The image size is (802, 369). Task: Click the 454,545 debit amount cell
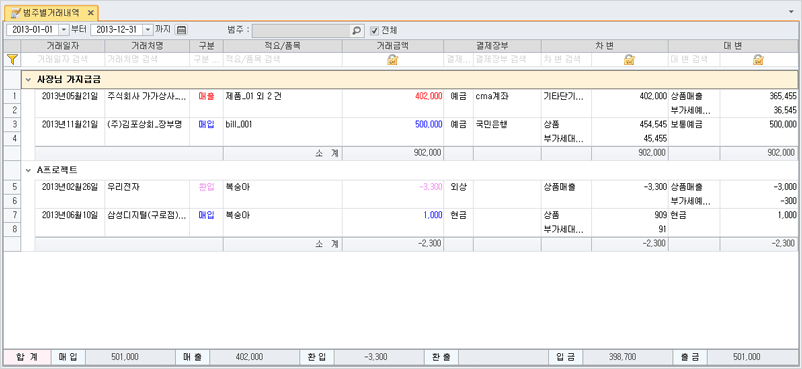[630, 124]
